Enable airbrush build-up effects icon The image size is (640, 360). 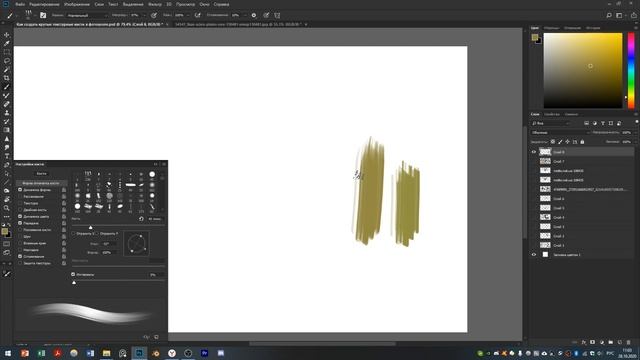(x=198, y=15)
